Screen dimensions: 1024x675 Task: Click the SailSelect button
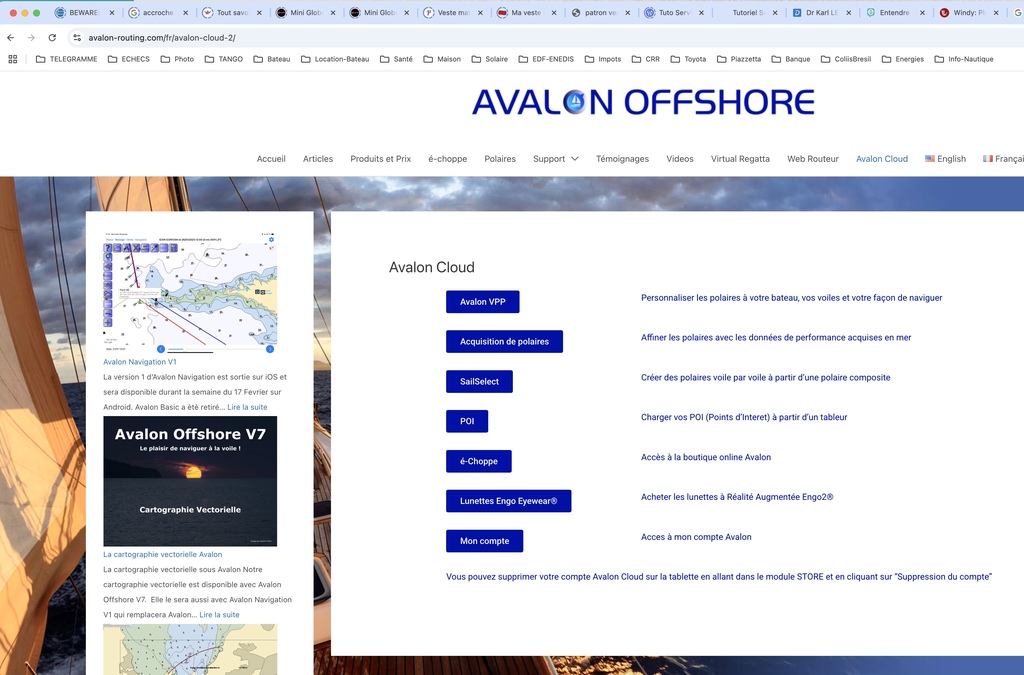[x=479, y=381]
